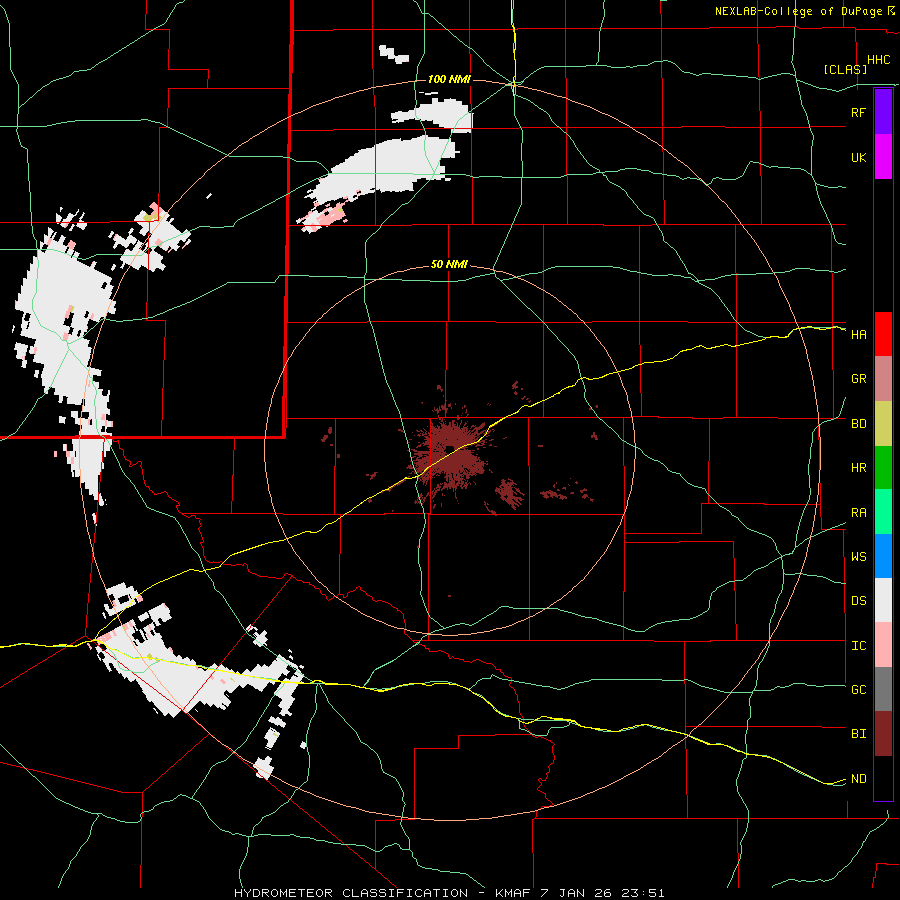This screenshot has width=900, height=900.
Task: Click the black radar site marker at center
Action: point(450,449)
